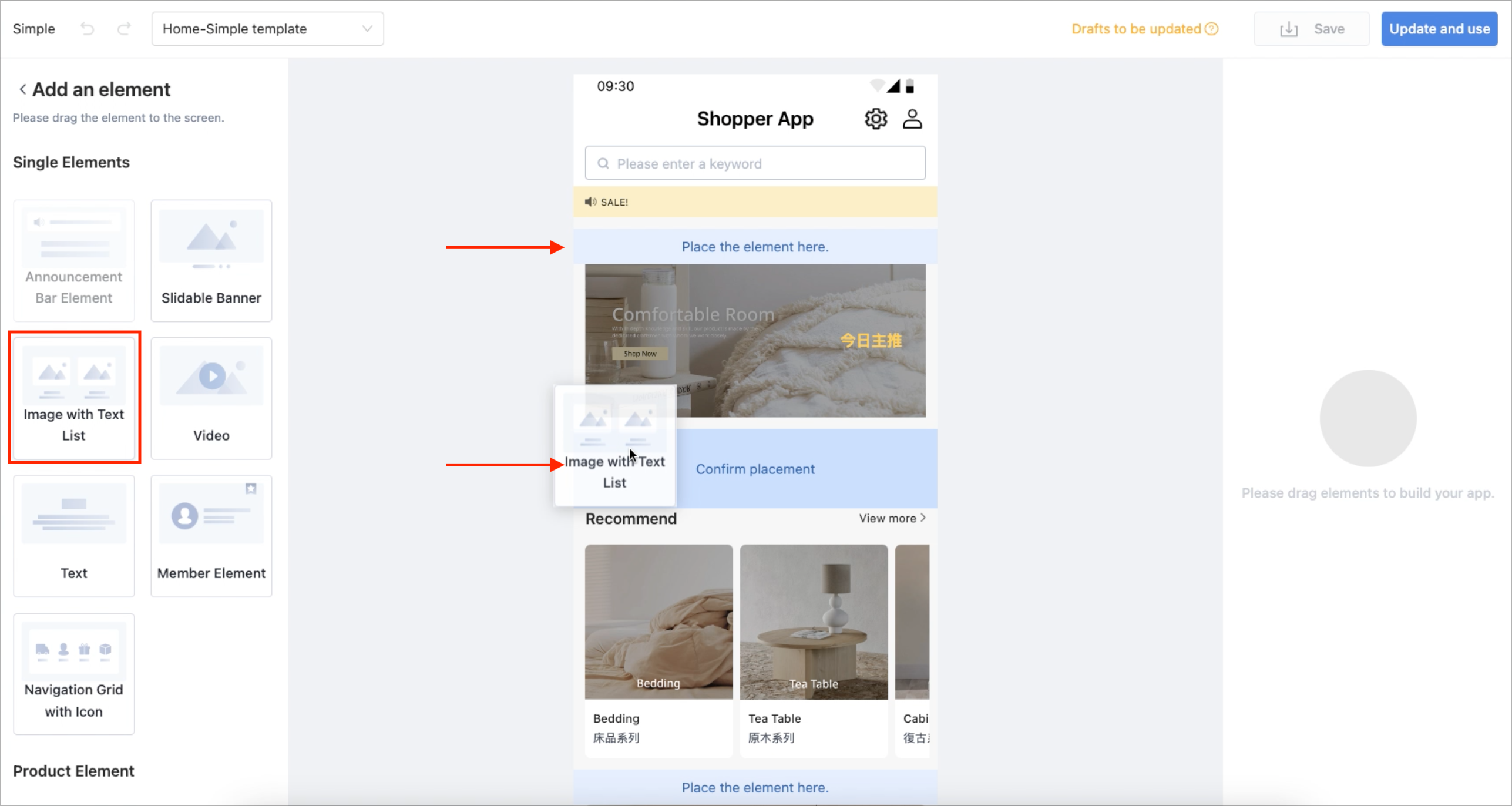Click the SALE! announcement text
This screenshot has height=806, width=1512.
click(x=614, y=202)
